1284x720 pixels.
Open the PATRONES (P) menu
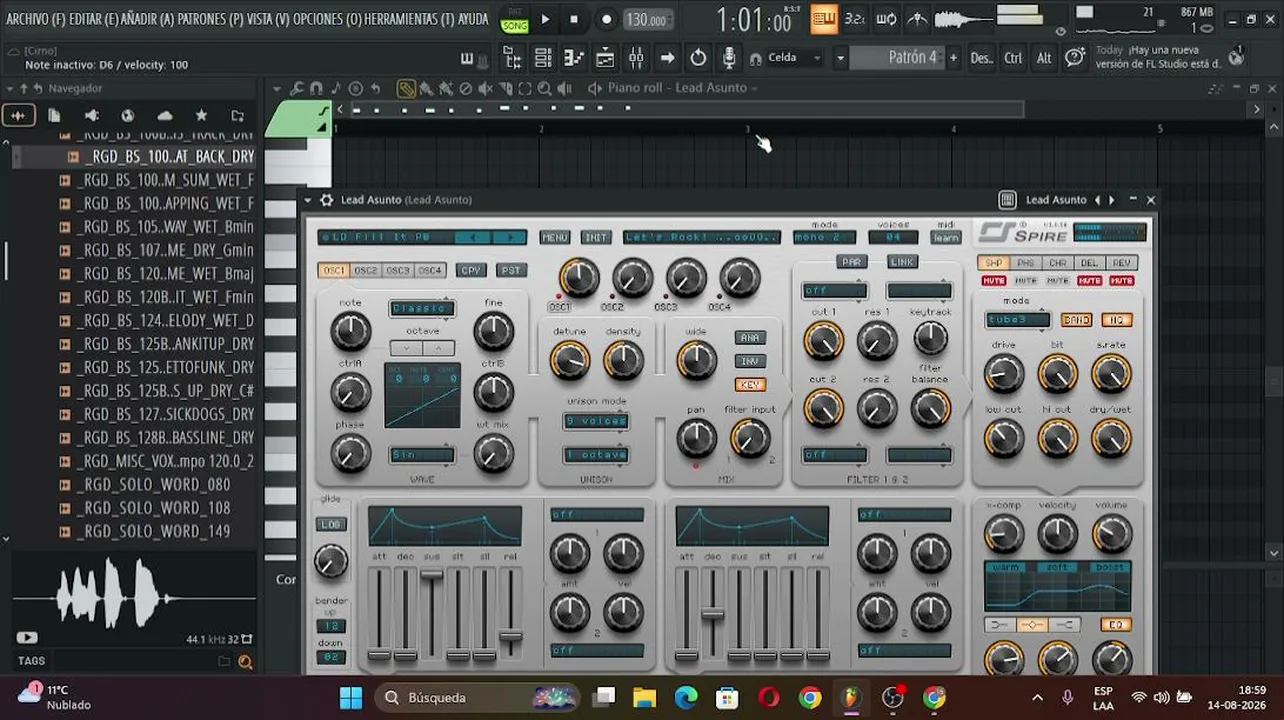[x=210, y=19]
